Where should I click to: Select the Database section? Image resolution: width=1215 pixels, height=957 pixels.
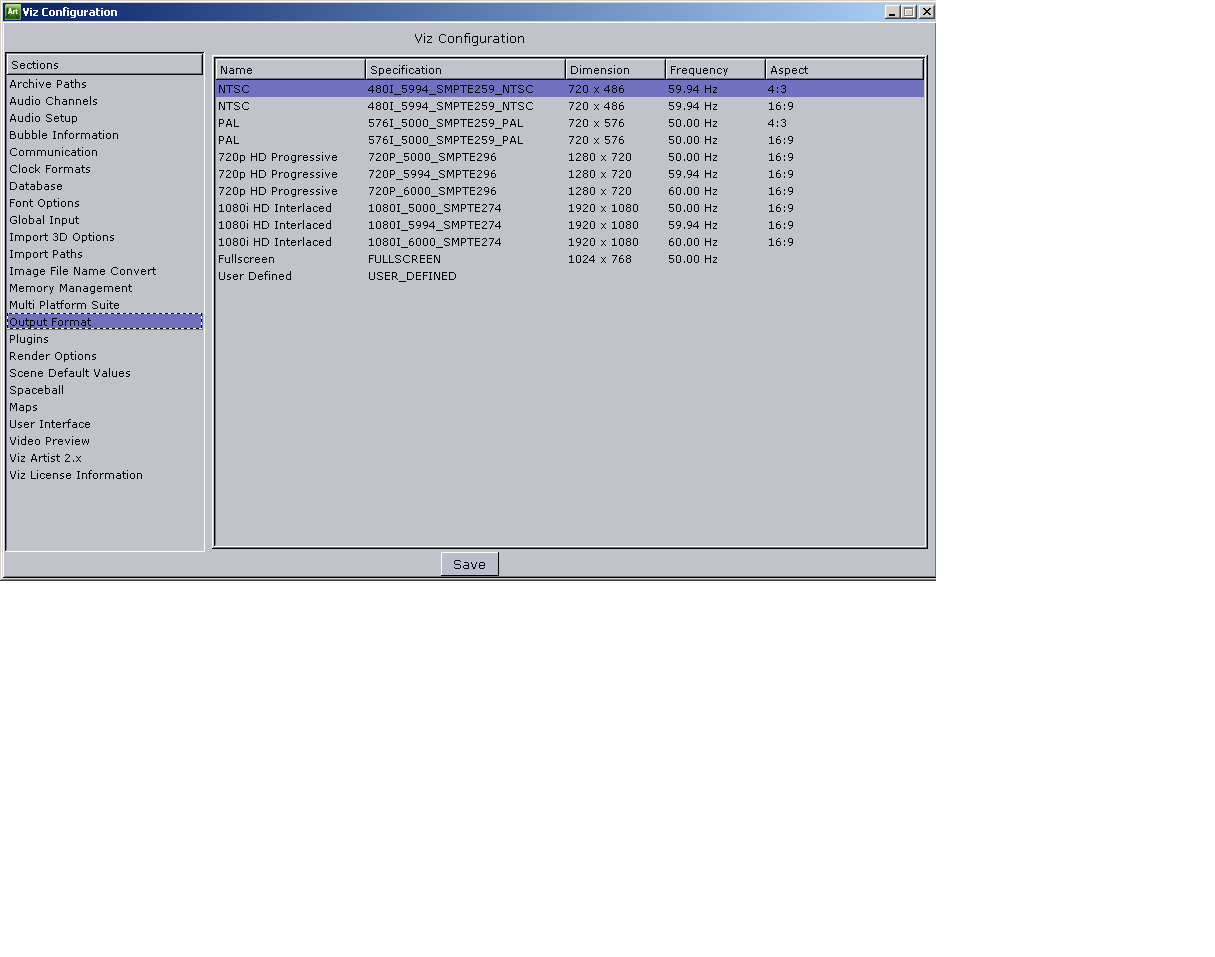35,186
